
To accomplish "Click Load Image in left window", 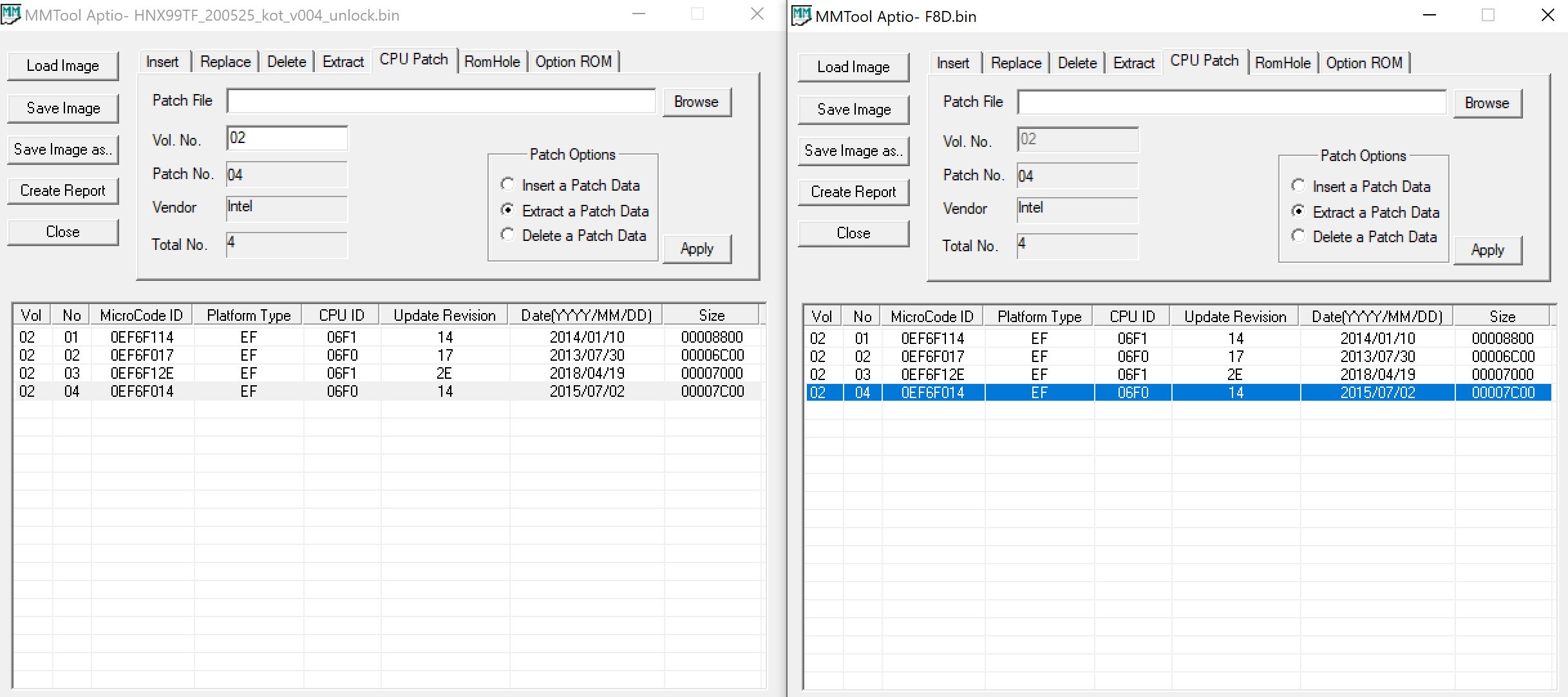I will 63,66.
